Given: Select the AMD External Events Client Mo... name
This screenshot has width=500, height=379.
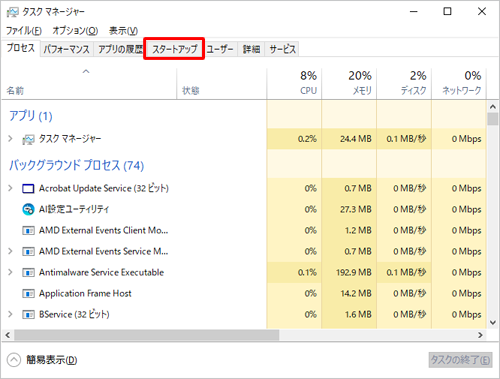Looking at the screenshot, I should (x=103, y=230).
